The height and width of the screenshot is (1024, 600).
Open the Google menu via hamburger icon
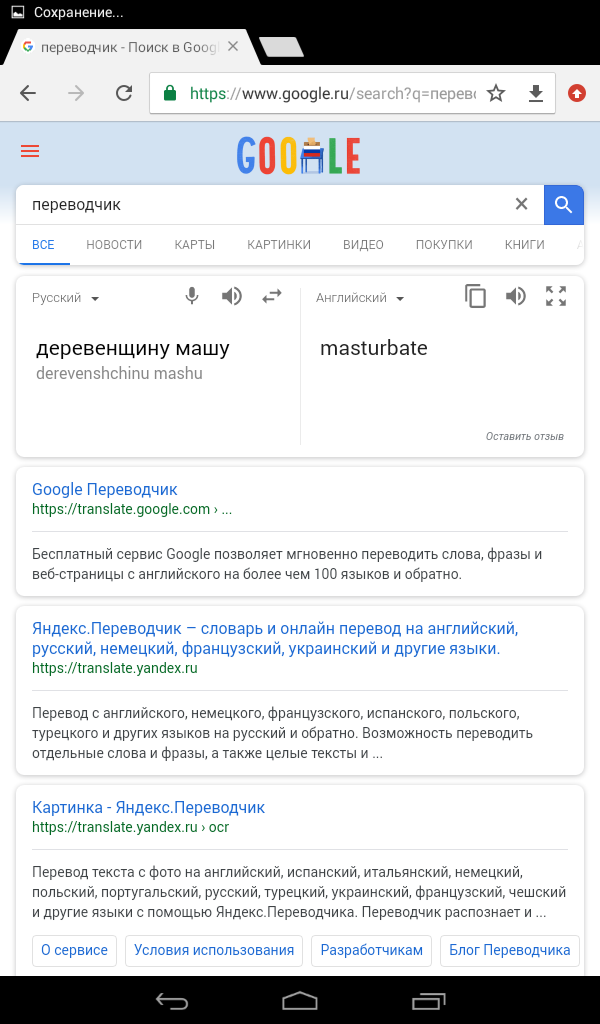(29, 151)
